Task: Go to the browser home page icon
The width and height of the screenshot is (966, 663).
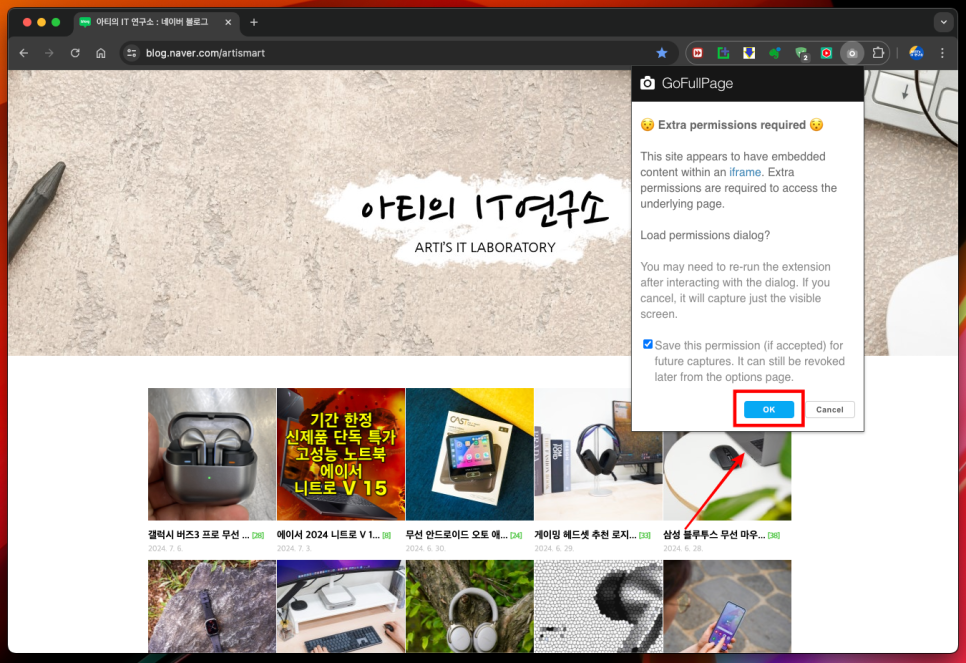Action: pos(101,53)
